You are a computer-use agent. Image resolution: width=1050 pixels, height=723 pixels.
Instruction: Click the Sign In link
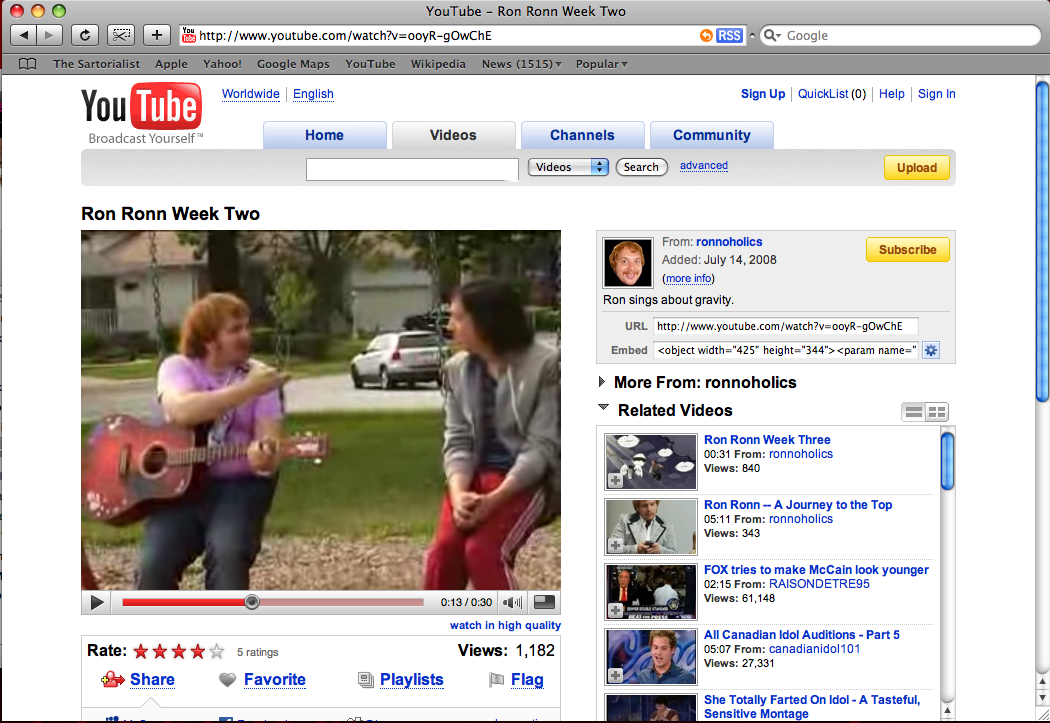(x=936, y=94)
